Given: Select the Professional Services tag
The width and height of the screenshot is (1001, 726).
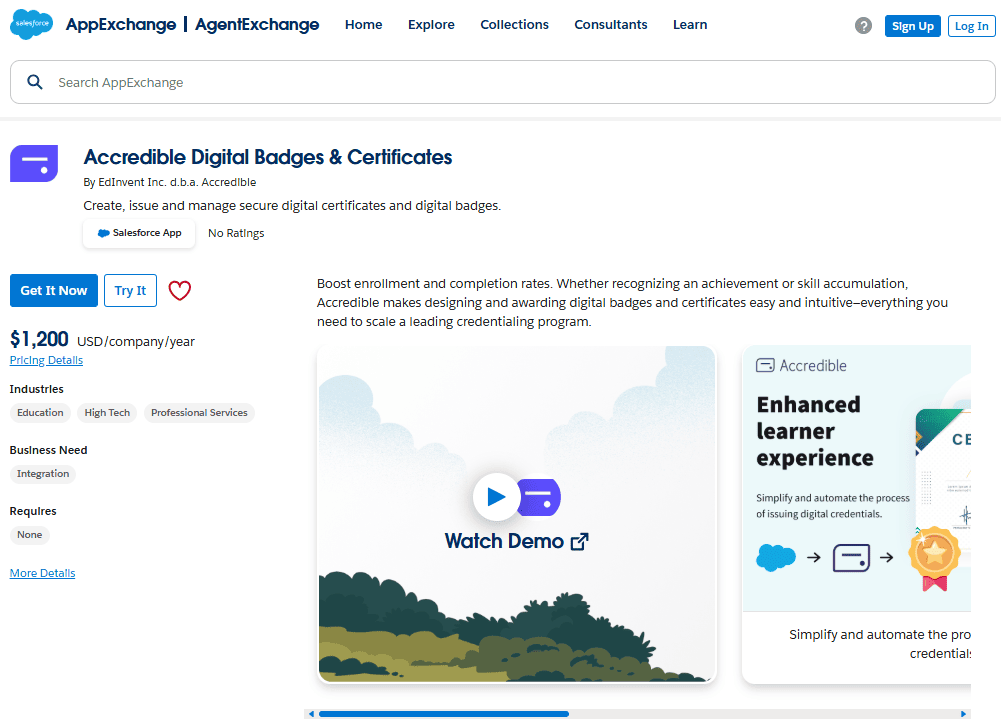Looking at the screenshot, I should [x=199, y=412].
